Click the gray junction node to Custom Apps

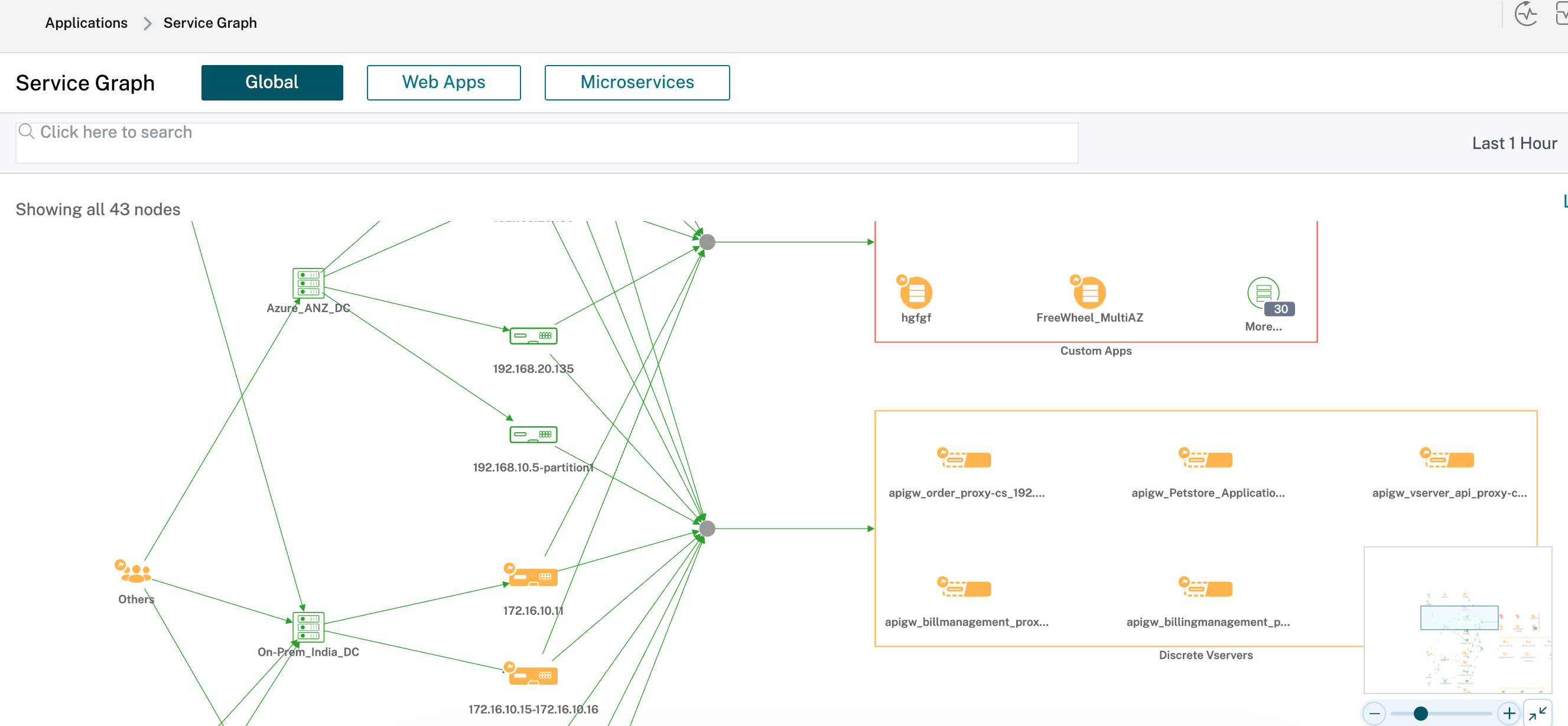click(x=707, y=242)
